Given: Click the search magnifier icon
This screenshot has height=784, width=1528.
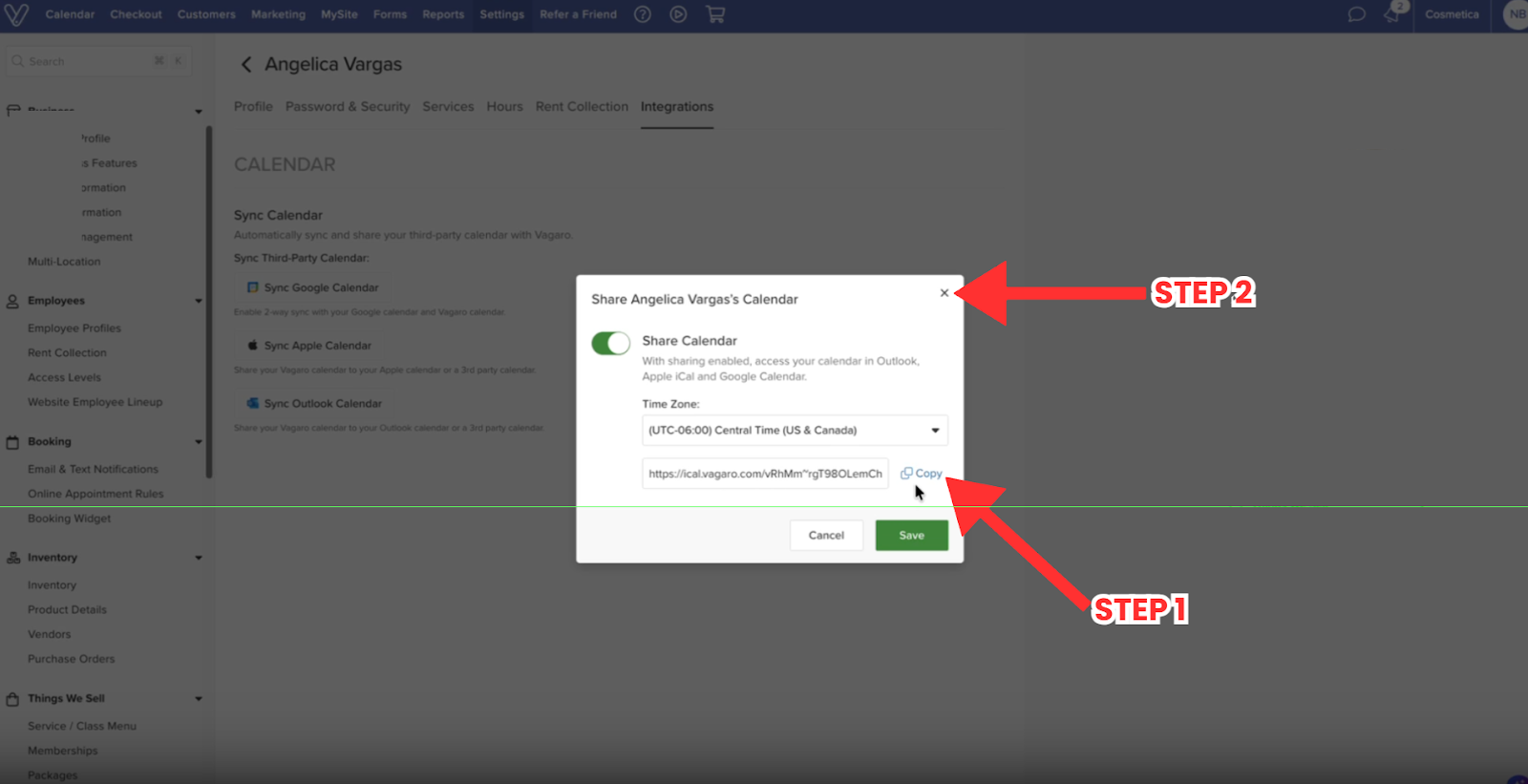Looking at the screenshot, I should [17, 61].
